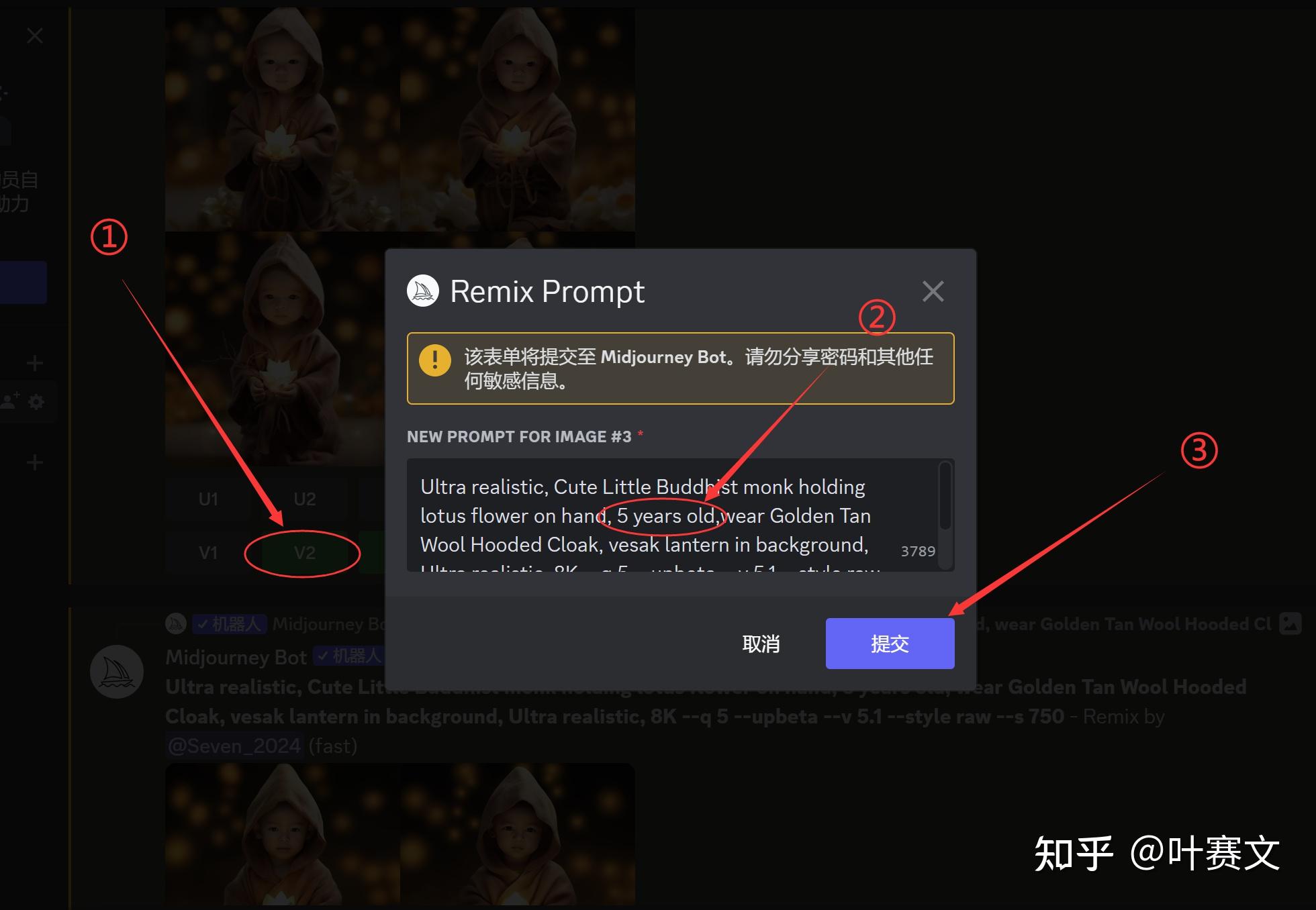Open the top-left generated monk image thumbnail

(282, 119)
